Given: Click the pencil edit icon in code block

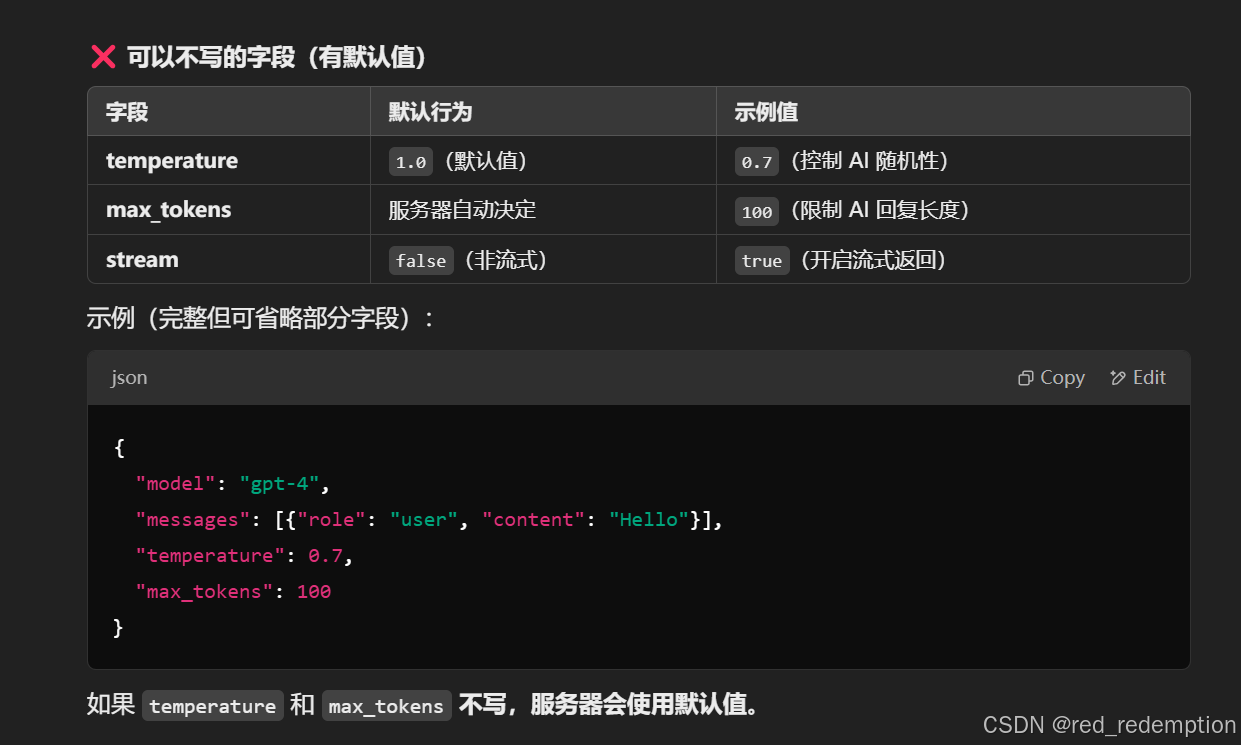Looking at the screenshot, I should click(1118, 378).
